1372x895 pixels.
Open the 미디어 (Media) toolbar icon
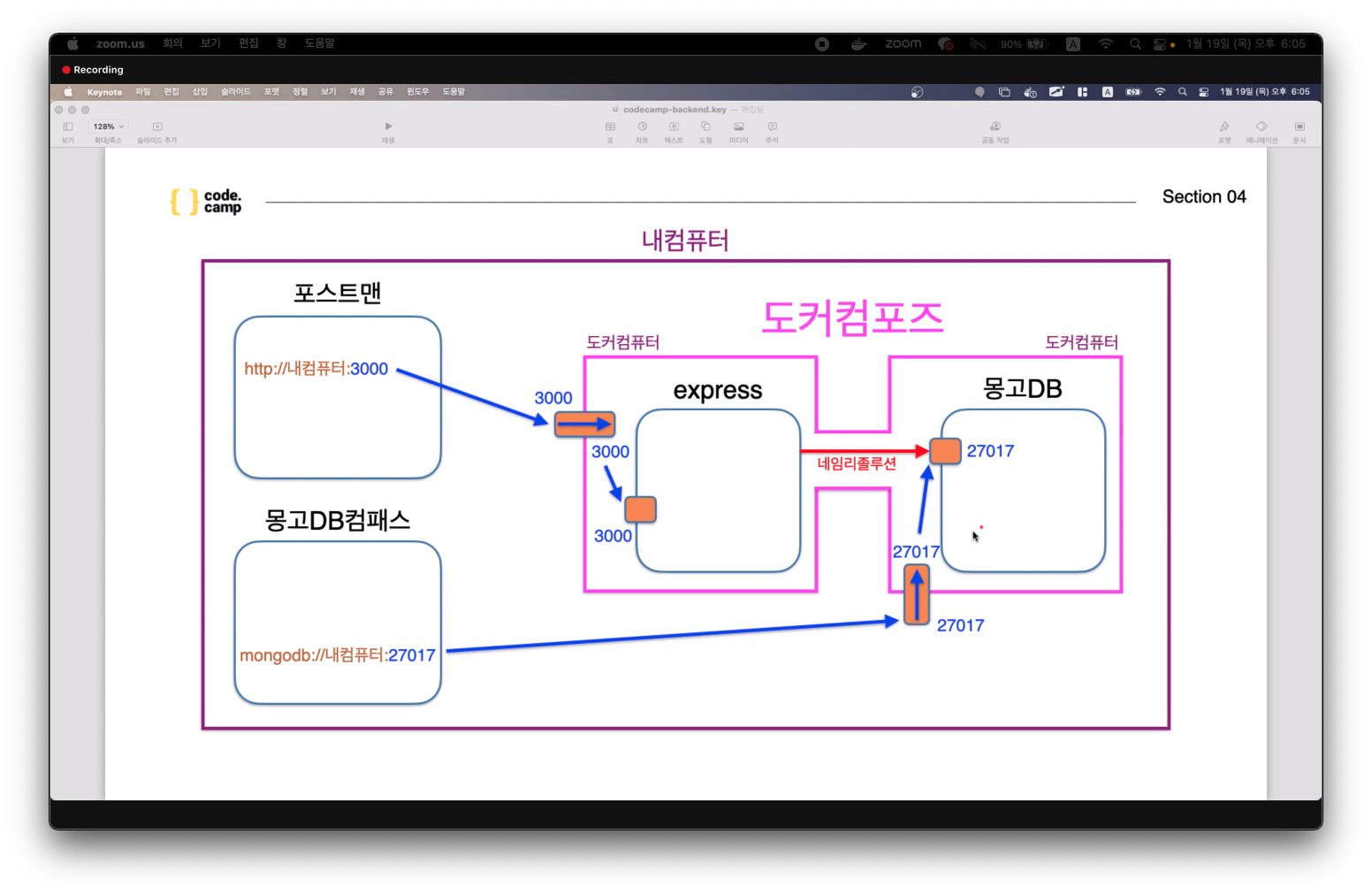point(739,126)
